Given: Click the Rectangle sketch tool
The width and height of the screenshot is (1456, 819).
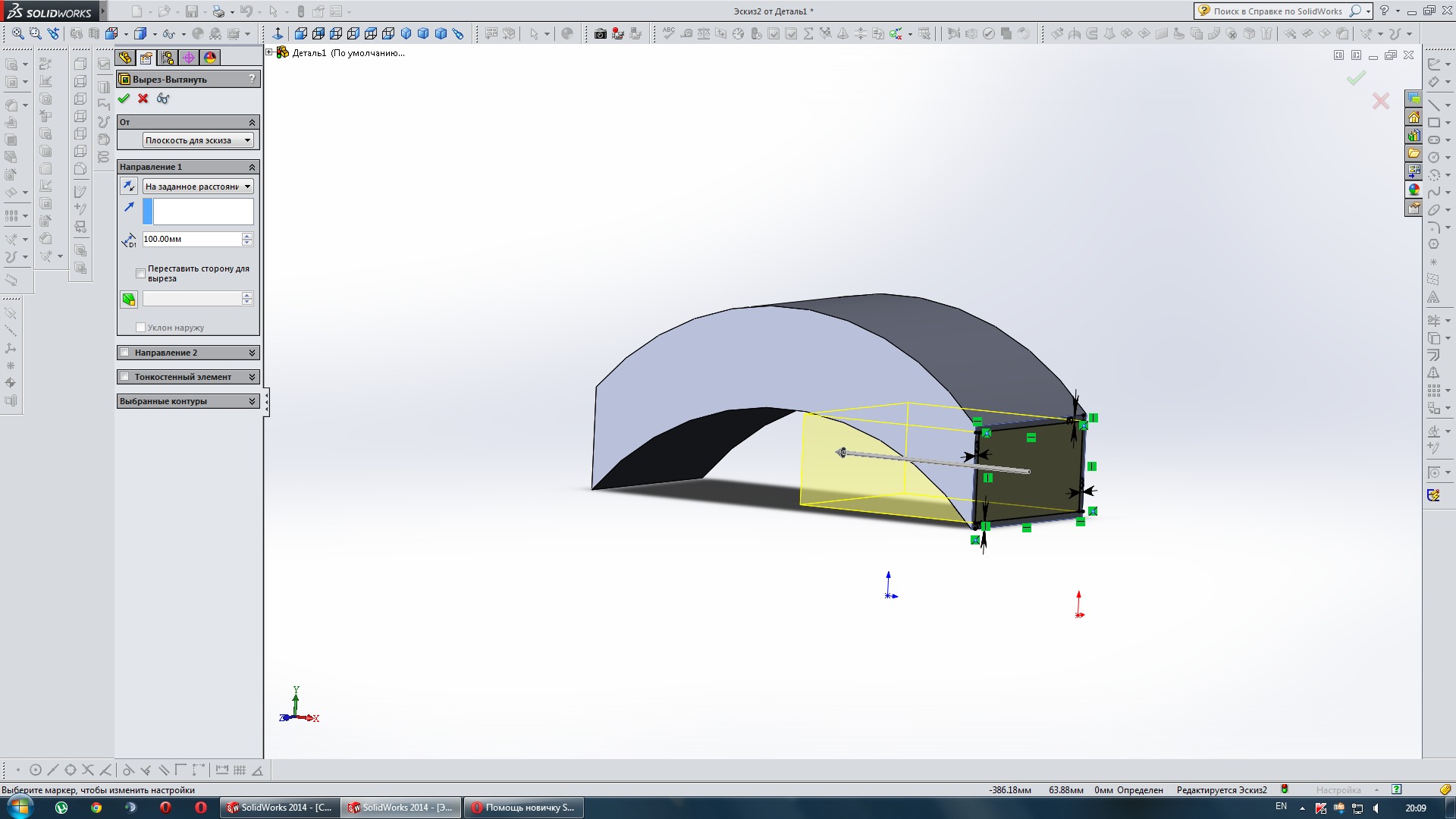Looking at the screenshot, I should click(1433, 122).
